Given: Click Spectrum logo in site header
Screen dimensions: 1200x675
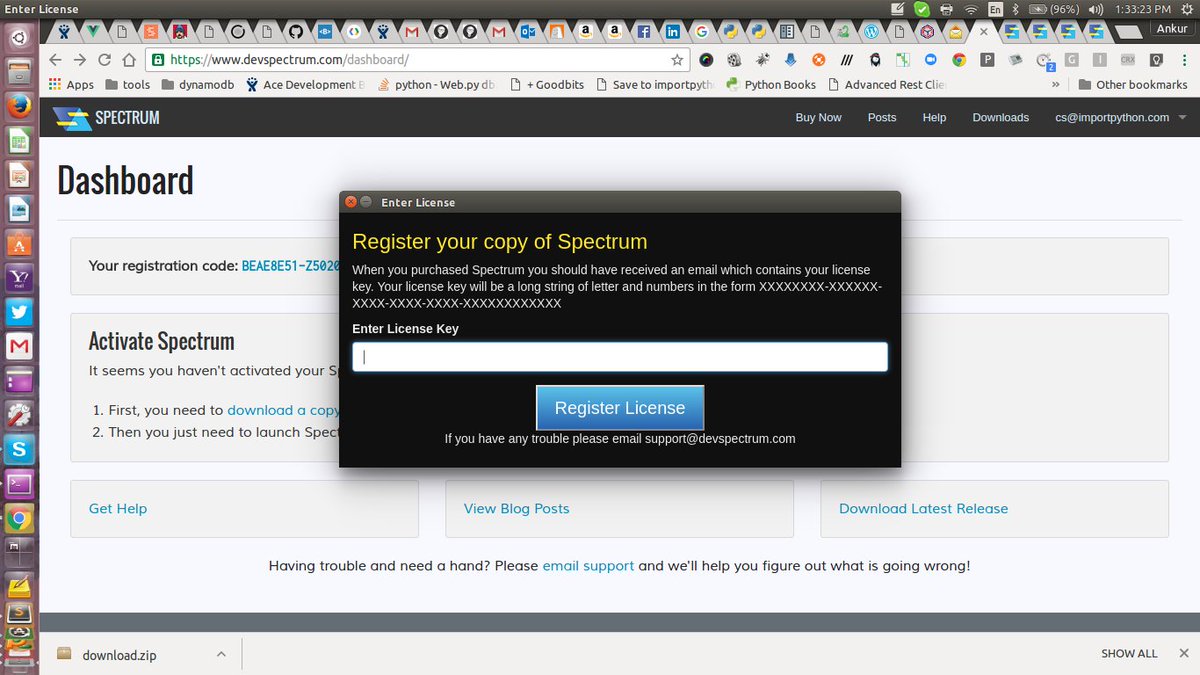Looking at the screenshot, I should point(106,118).
